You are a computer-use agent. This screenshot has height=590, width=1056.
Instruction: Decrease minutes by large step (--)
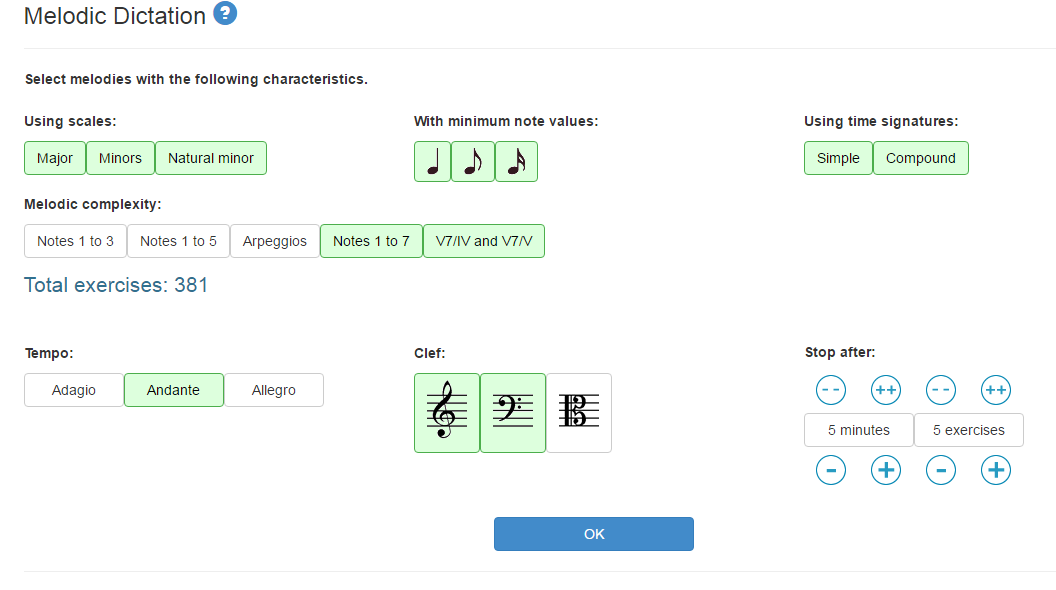[x=831, y=390]
